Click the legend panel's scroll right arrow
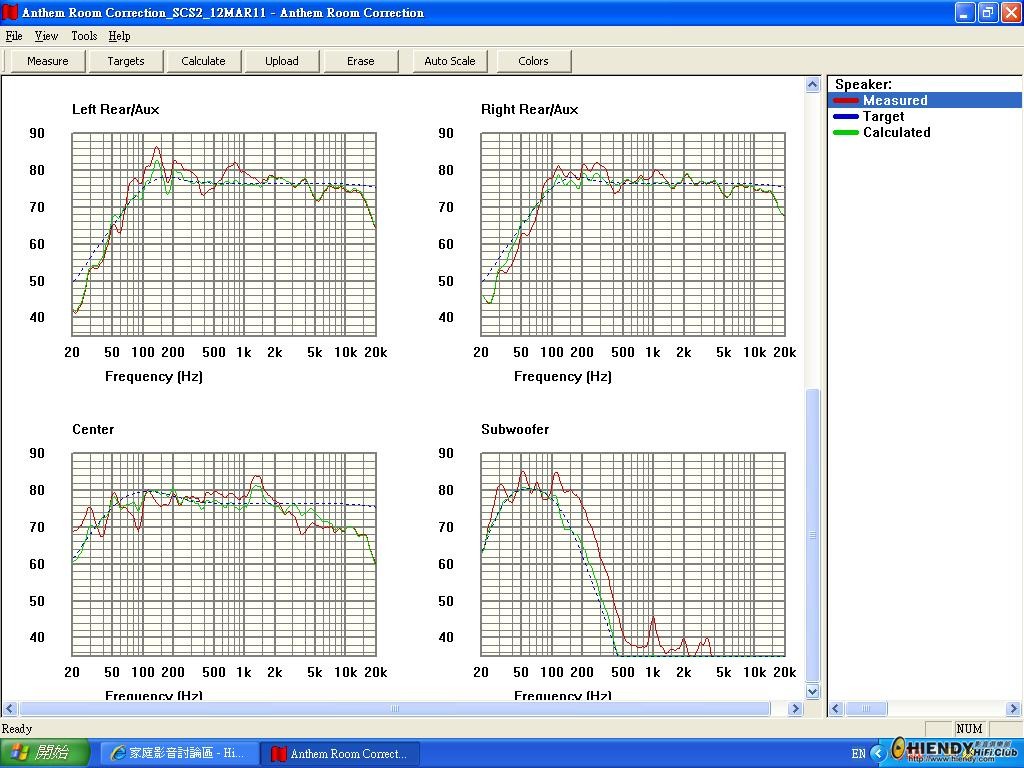This screenshot has height=768, width=1024. tap(1014, 709)
